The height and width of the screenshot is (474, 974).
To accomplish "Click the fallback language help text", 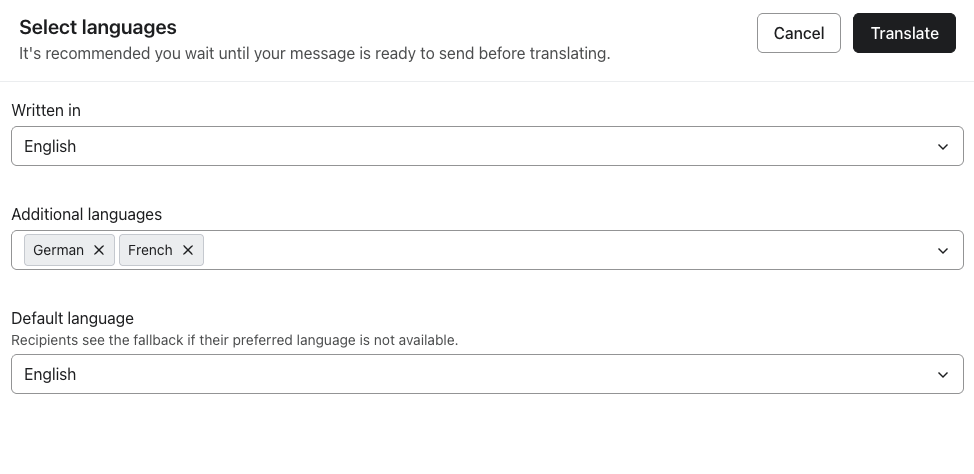I will [234, 340].
